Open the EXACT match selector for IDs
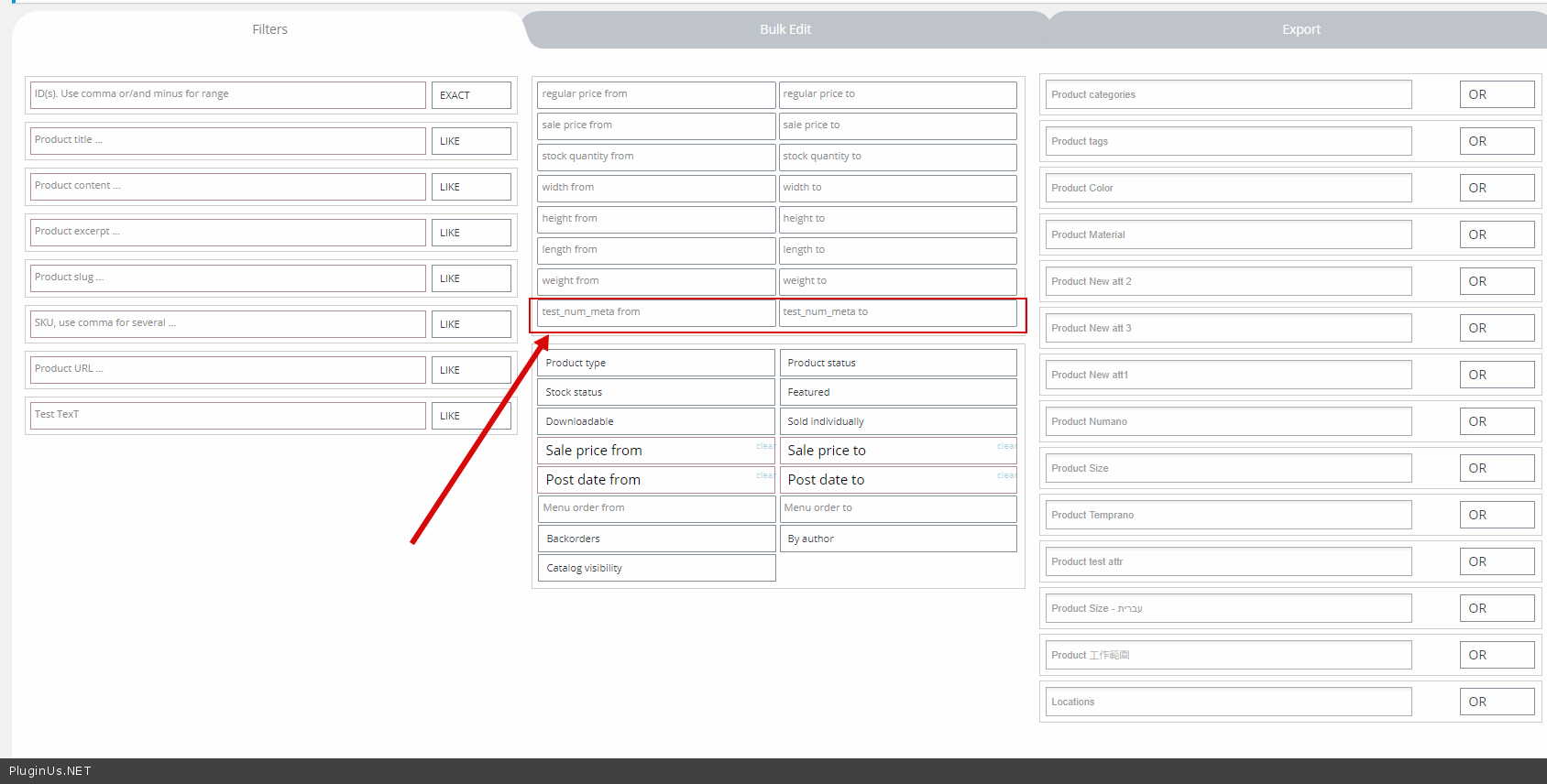Screen dimensions: 1547x784 [x=471, y=95]
